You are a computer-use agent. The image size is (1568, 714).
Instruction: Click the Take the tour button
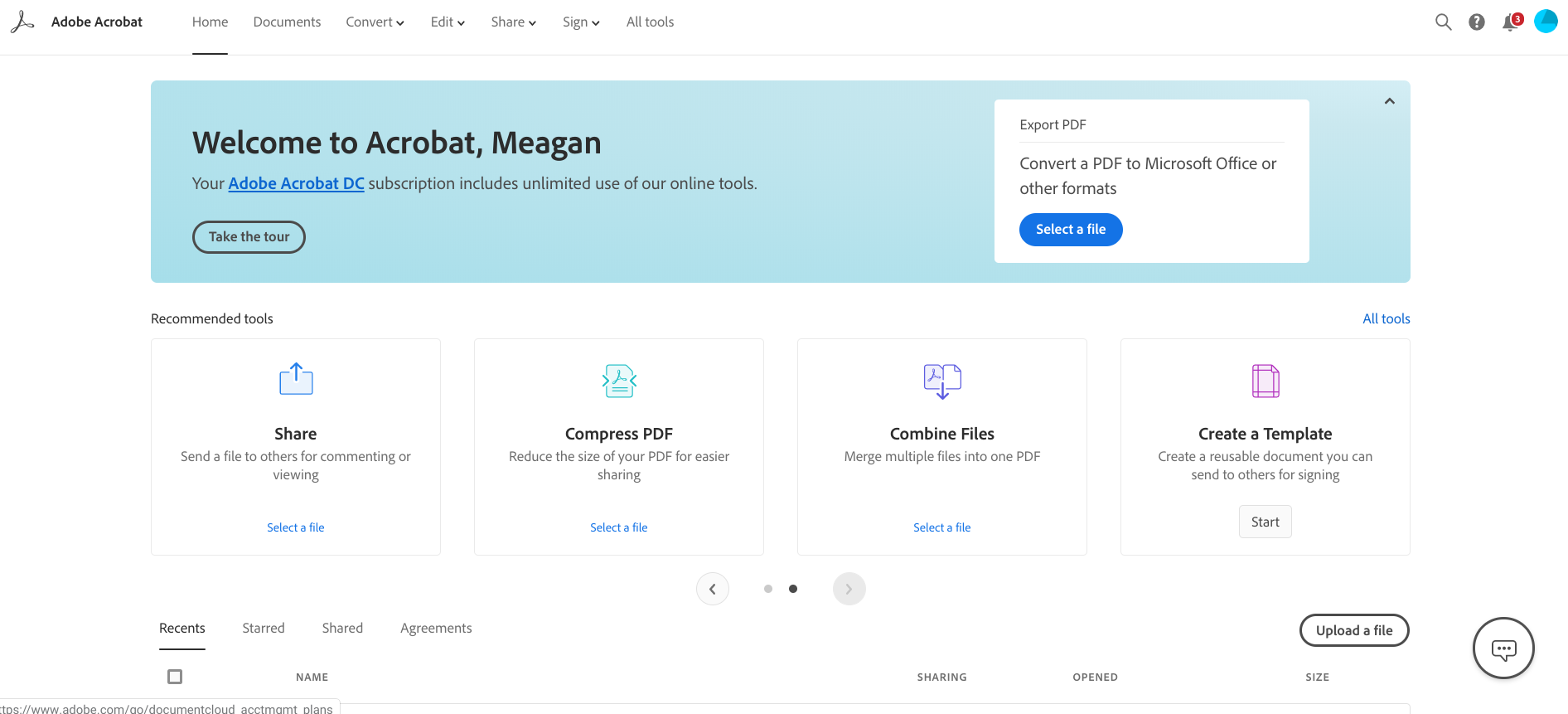tap(249, 237)
